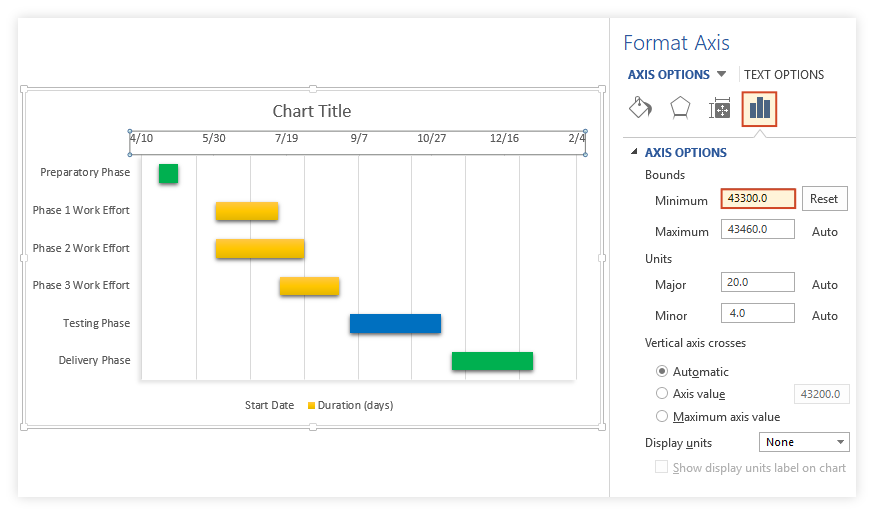
Task: Click the Testing Phase category label
Action: tap(96, 323)
